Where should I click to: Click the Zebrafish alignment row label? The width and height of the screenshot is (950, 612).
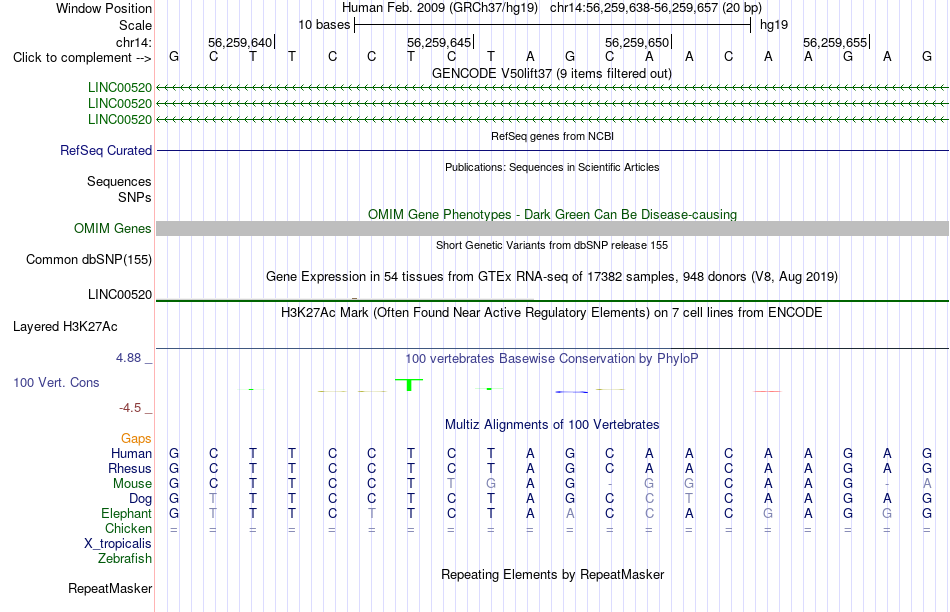(x=125, y=559)
